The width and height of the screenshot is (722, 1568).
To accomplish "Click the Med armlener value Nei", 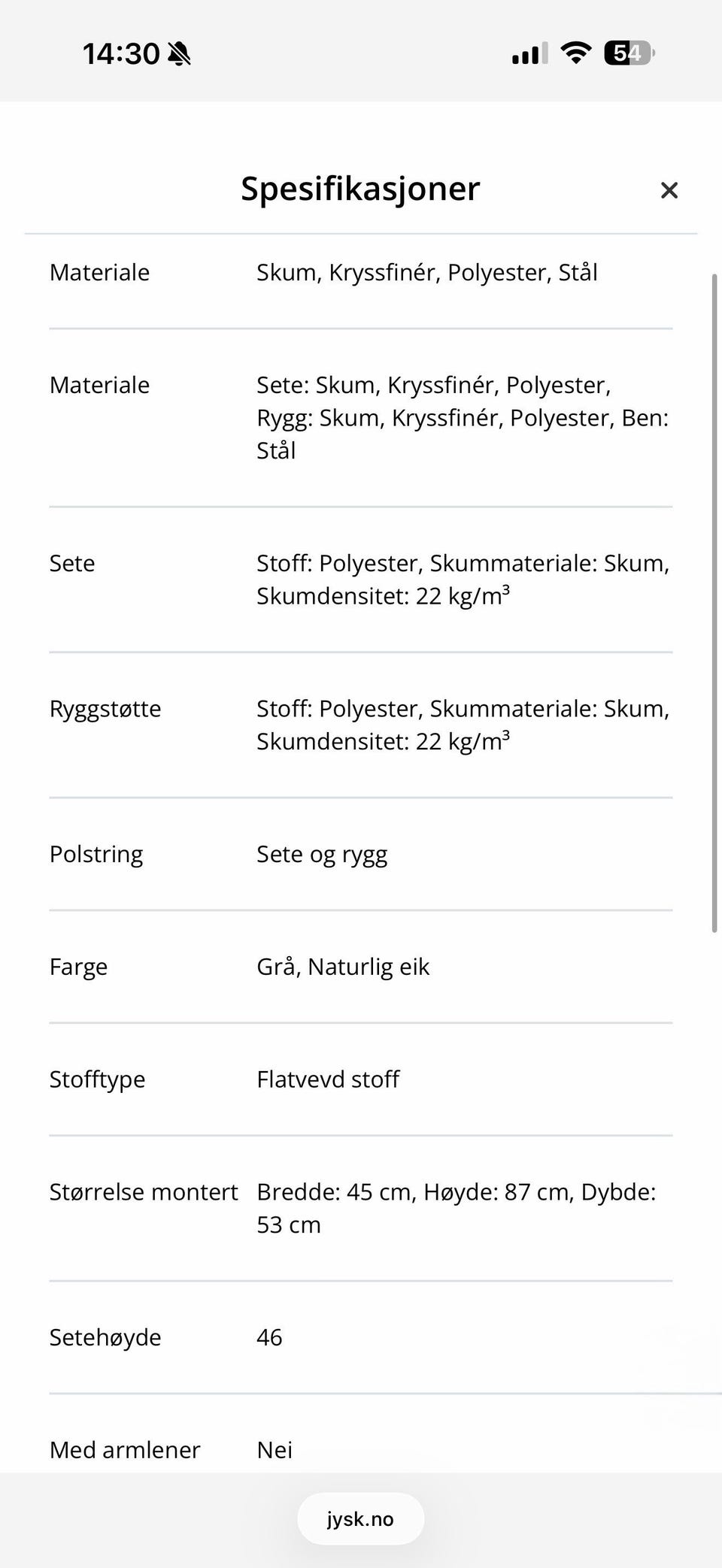I will (x=275, y=1450).
